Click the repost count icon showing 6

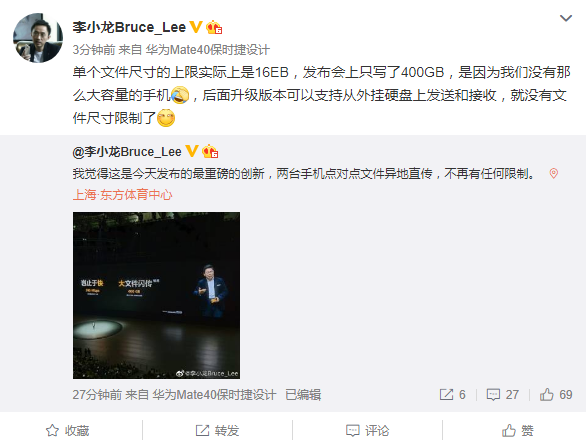tap(453, 394)
